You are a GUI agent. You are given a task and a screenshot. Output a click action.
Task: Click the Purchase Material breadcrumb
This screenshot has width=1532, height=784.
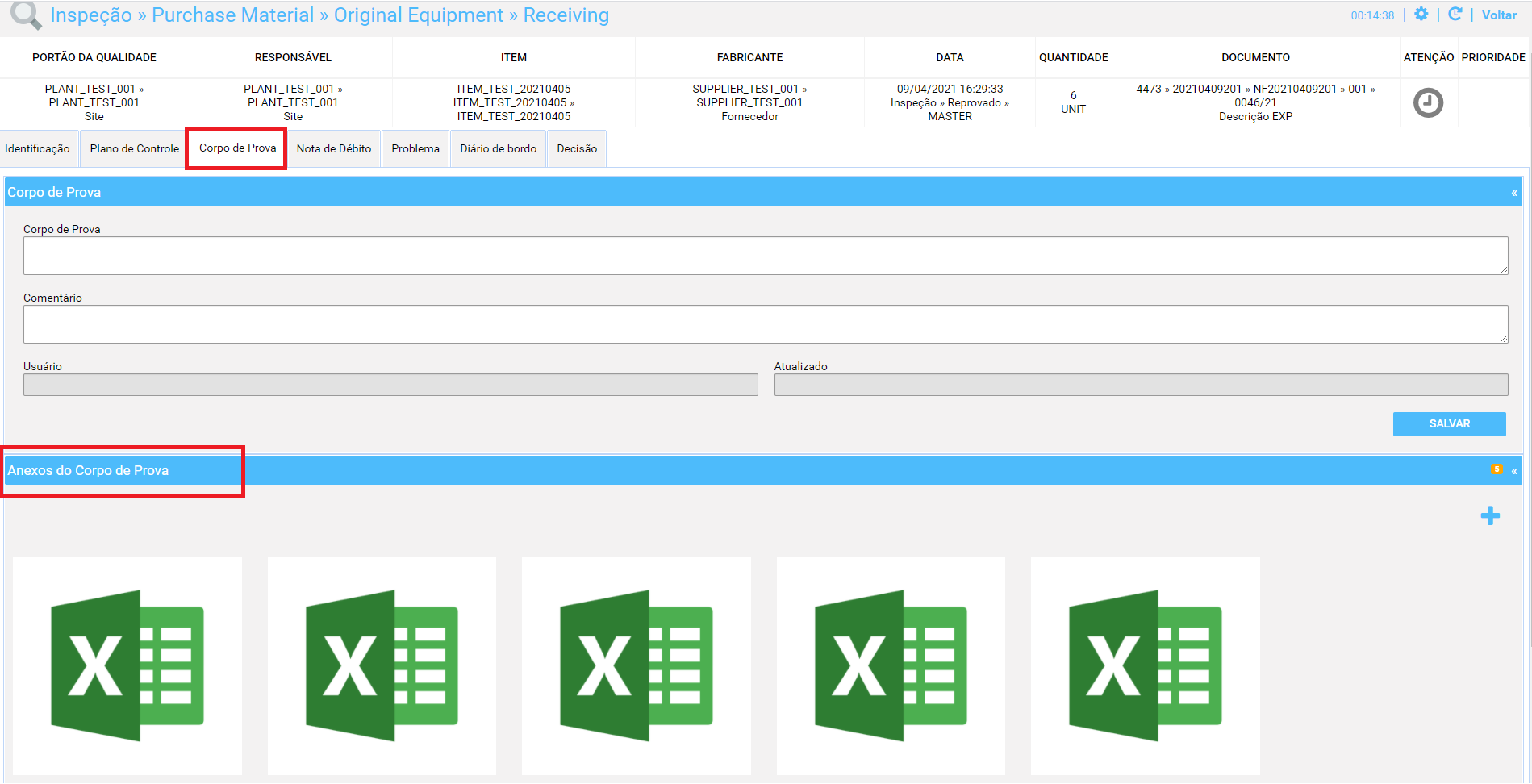coord(232,15)
